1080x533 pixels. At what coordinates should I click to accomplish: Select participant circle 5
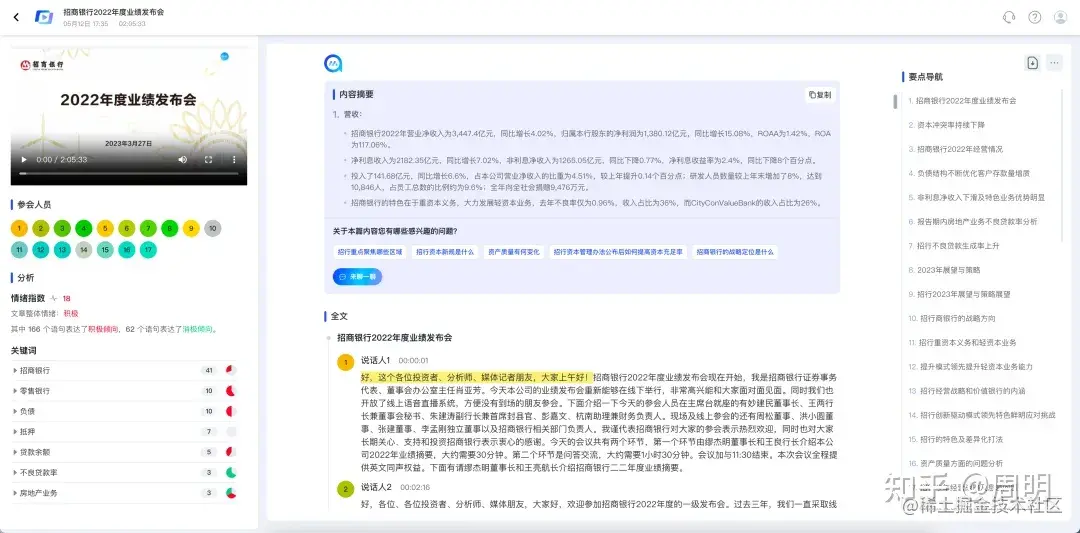pyautogui.click(x=105, y=229)
